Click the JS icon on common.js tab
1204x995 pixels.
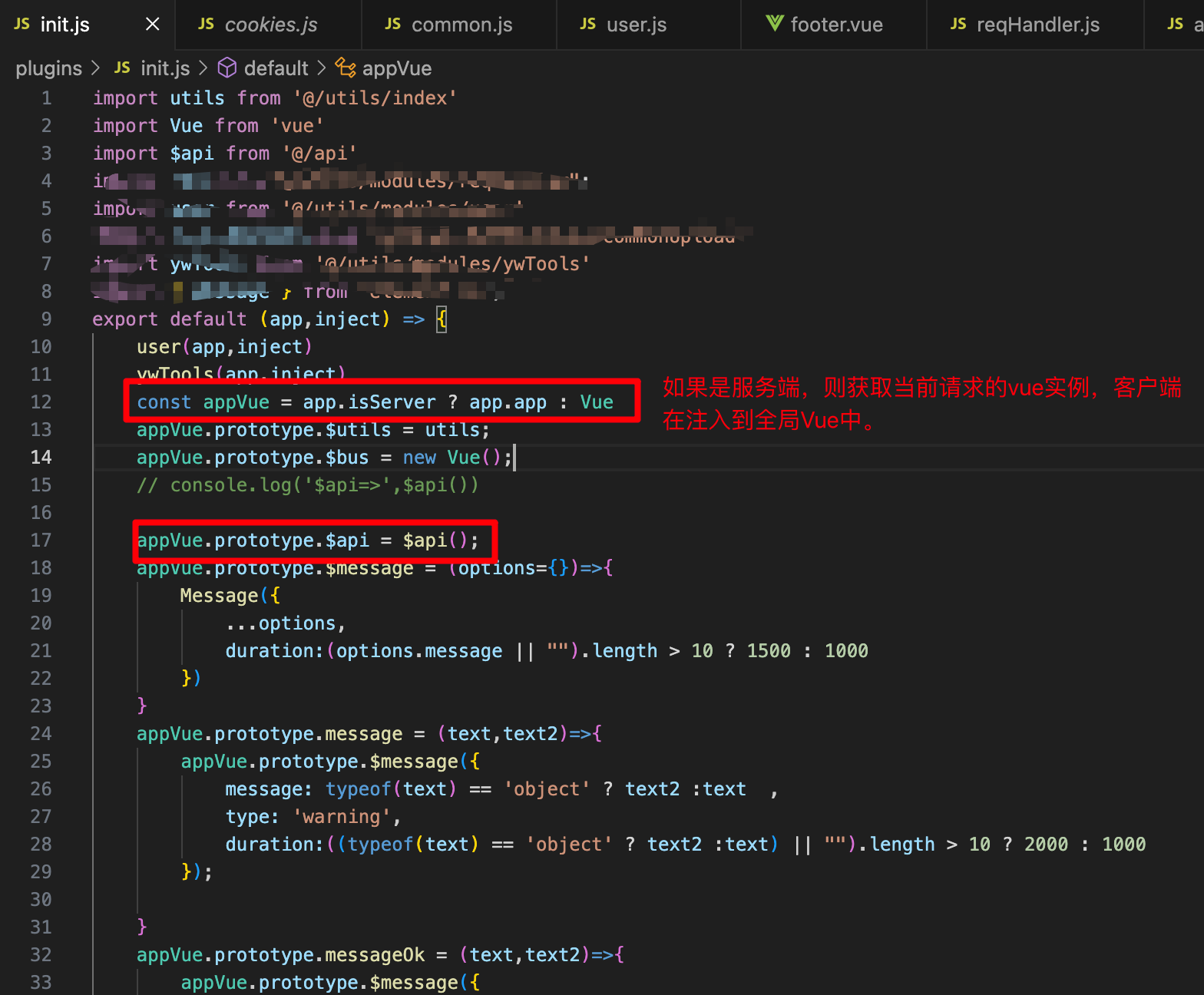(x=393, y=24)
